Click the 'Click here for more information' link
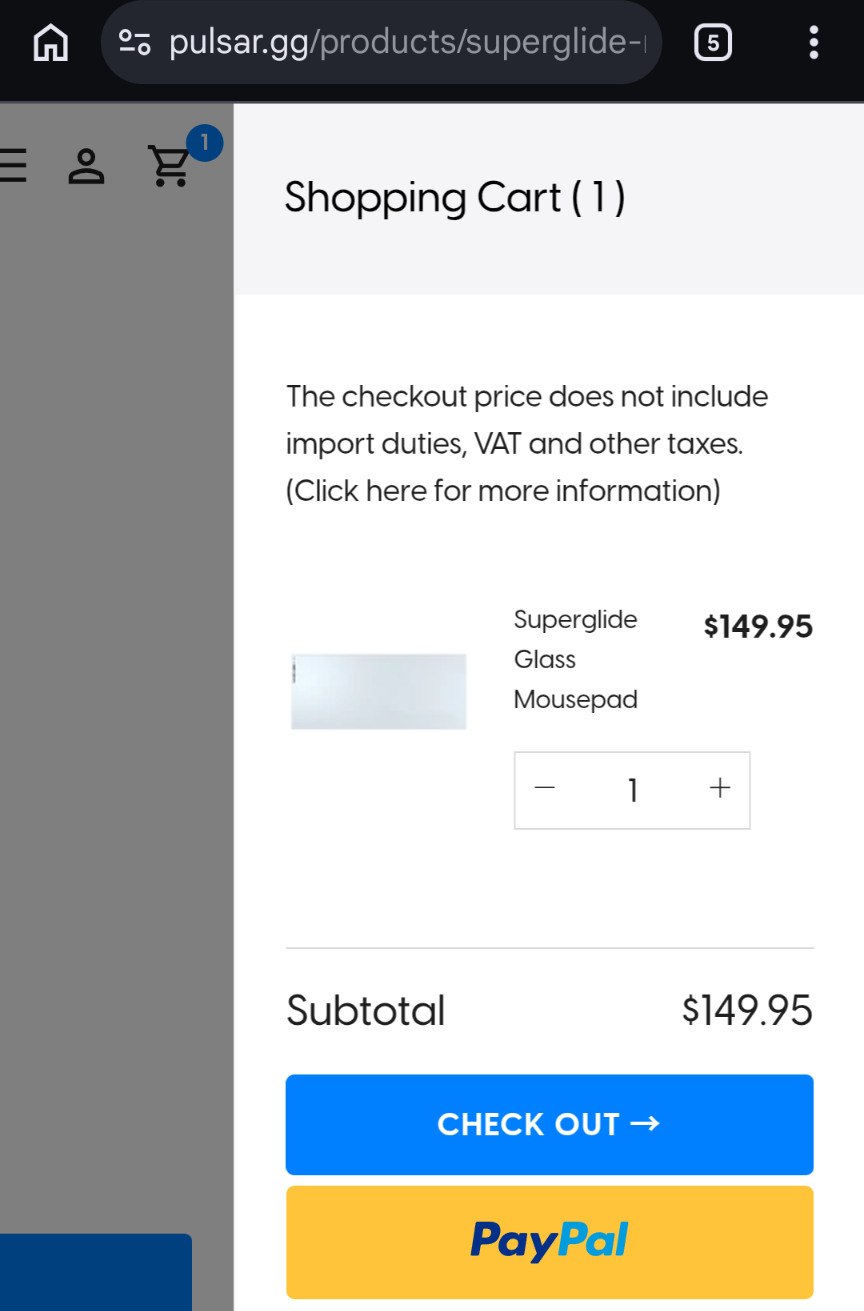This screenshot has height=1311, width=864. click(x=503, y=491)
